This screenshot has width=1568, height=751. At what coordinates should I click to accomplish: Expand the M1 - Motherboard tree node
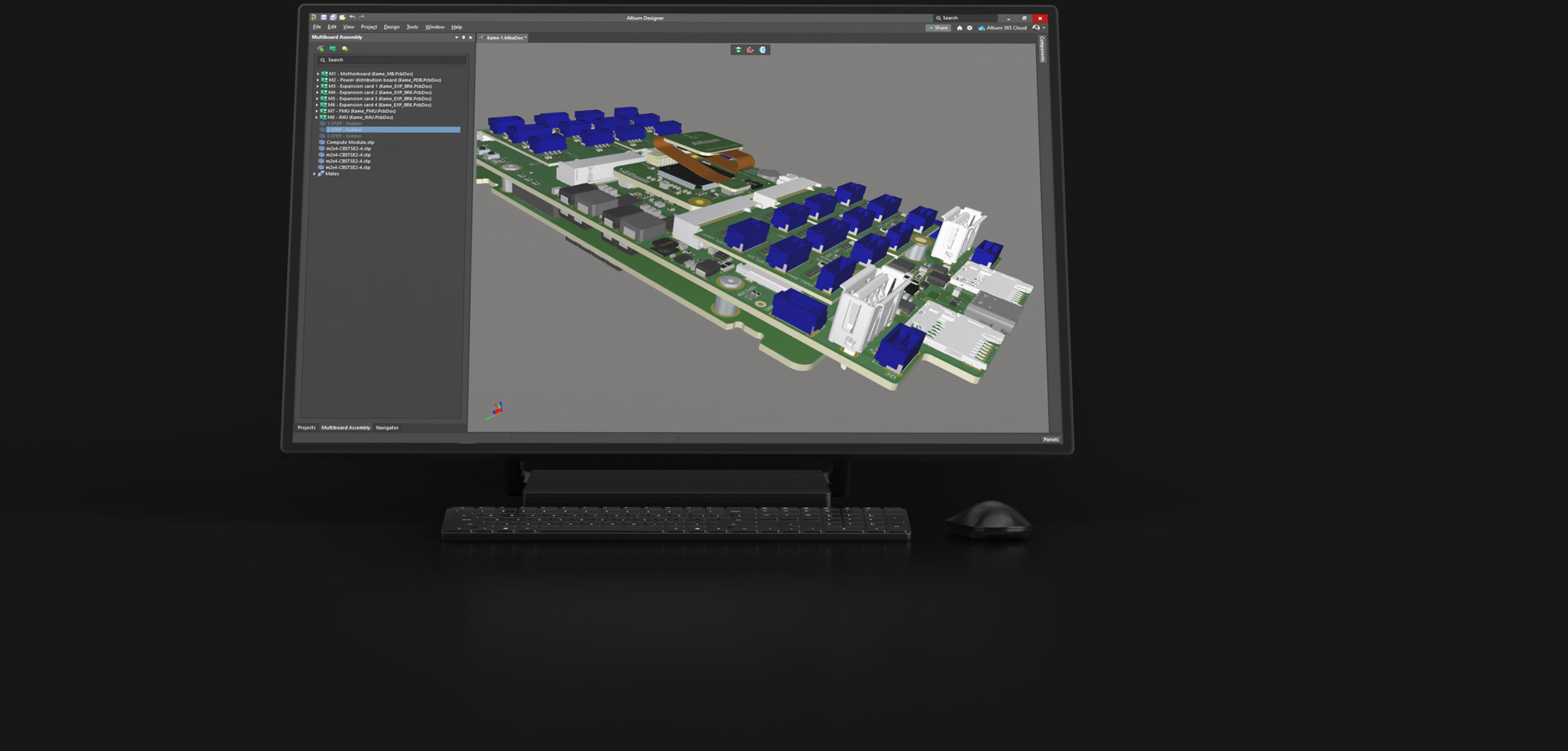click(x=318, y=74)
